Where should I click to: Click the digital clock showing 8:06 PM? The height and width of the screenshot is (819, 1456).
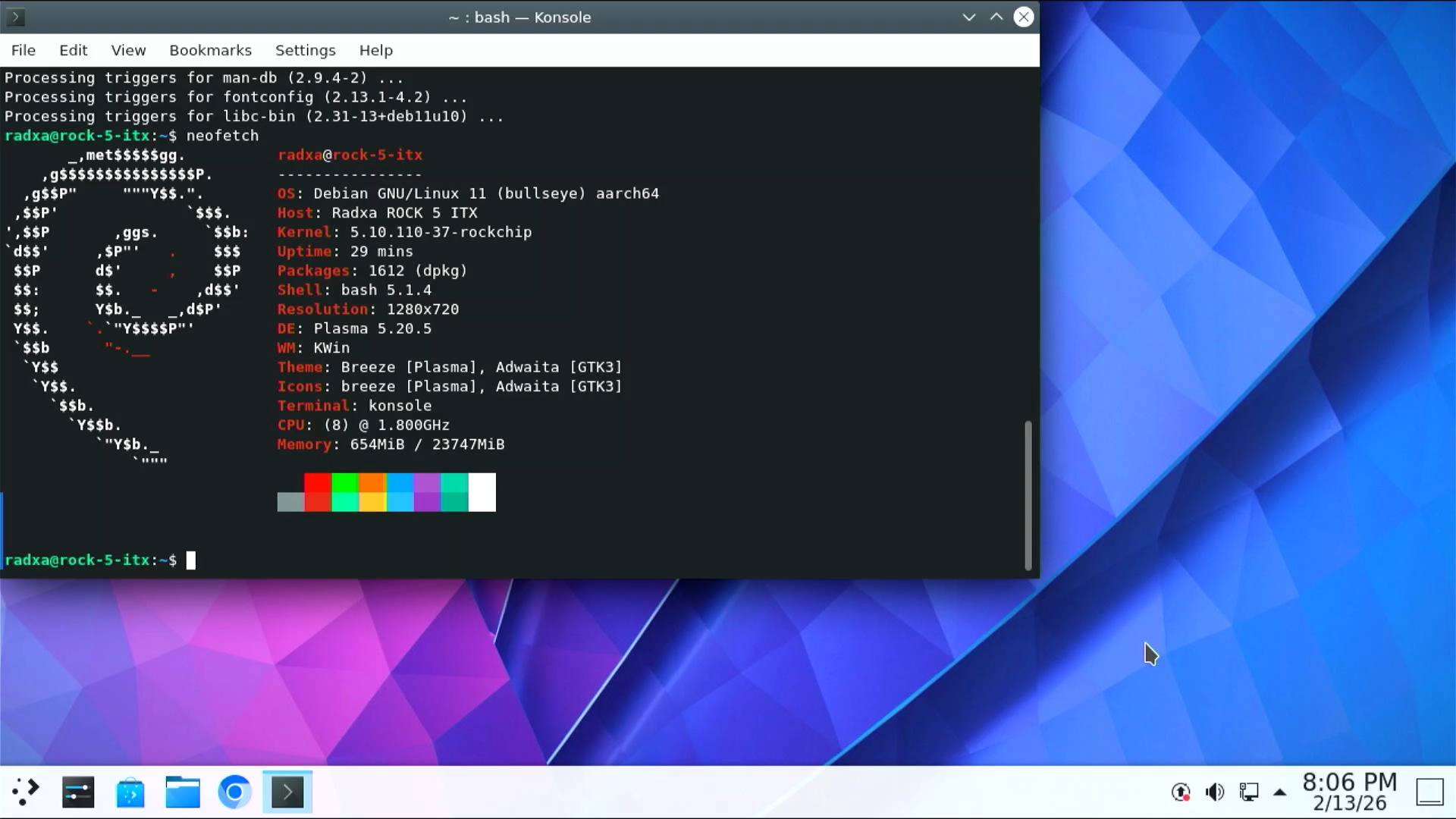[1349, 792]
